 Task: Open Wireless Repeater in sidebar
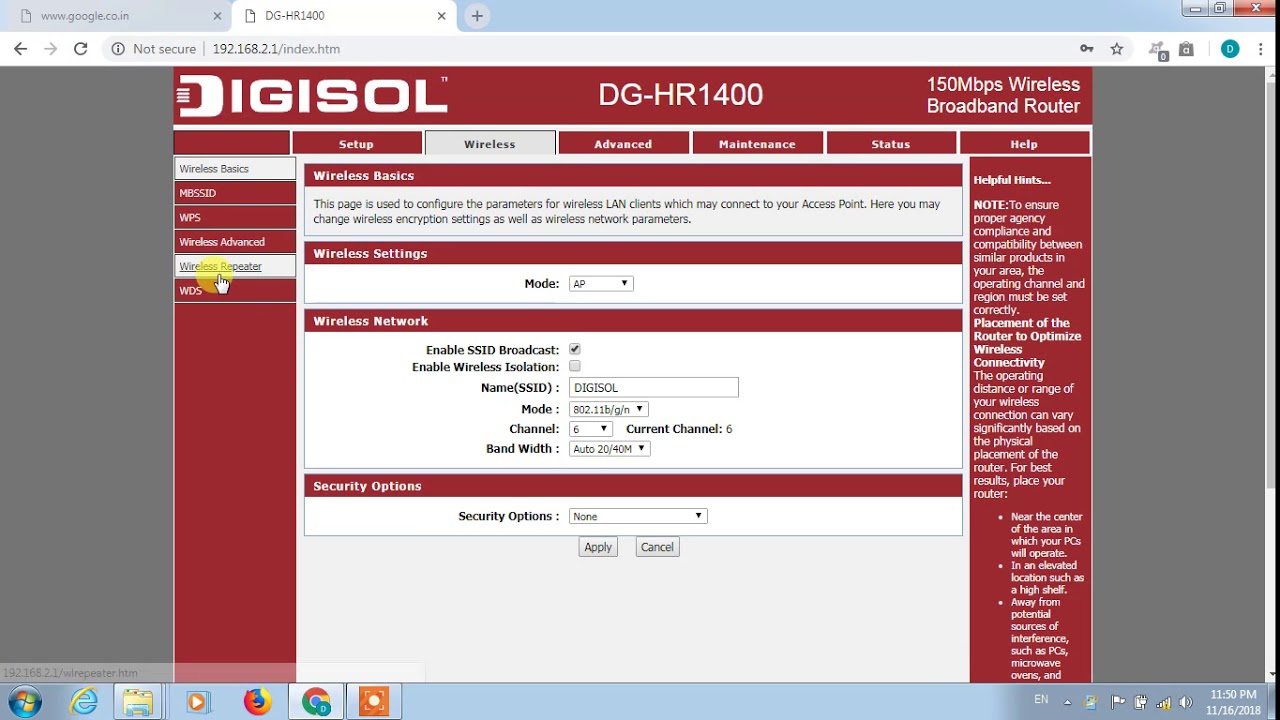click(x=235, y=266)
